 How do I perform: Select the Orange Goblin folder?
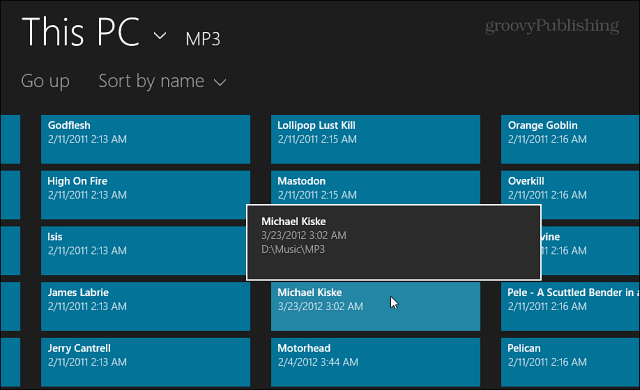click(570, 139)
